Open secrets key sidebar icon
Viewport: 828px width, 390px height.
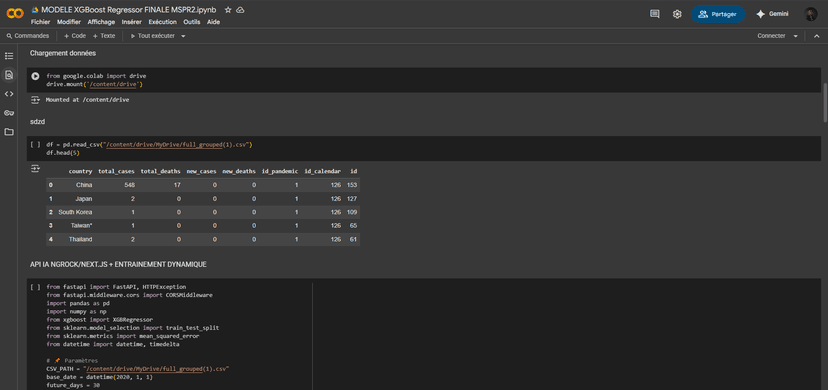[9, 113]
